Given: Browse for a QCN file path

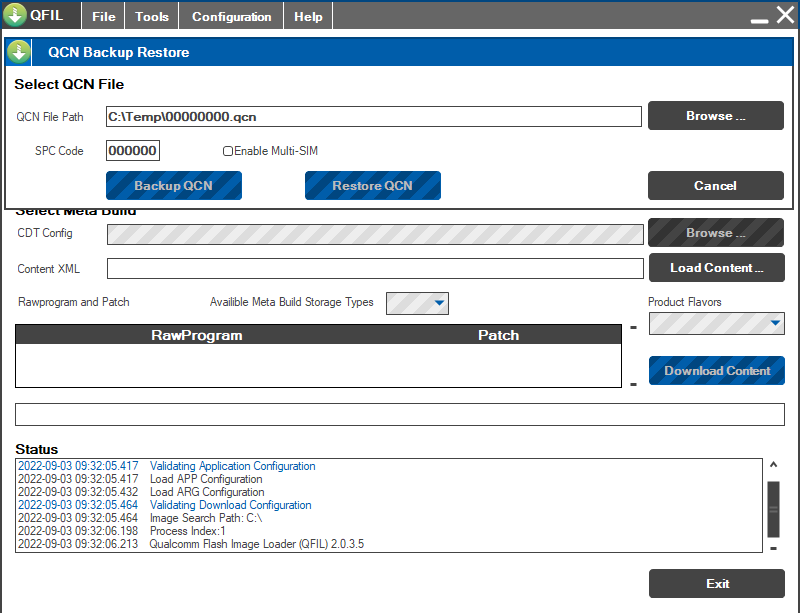Looking at the screenshot, I should (715, 116).
